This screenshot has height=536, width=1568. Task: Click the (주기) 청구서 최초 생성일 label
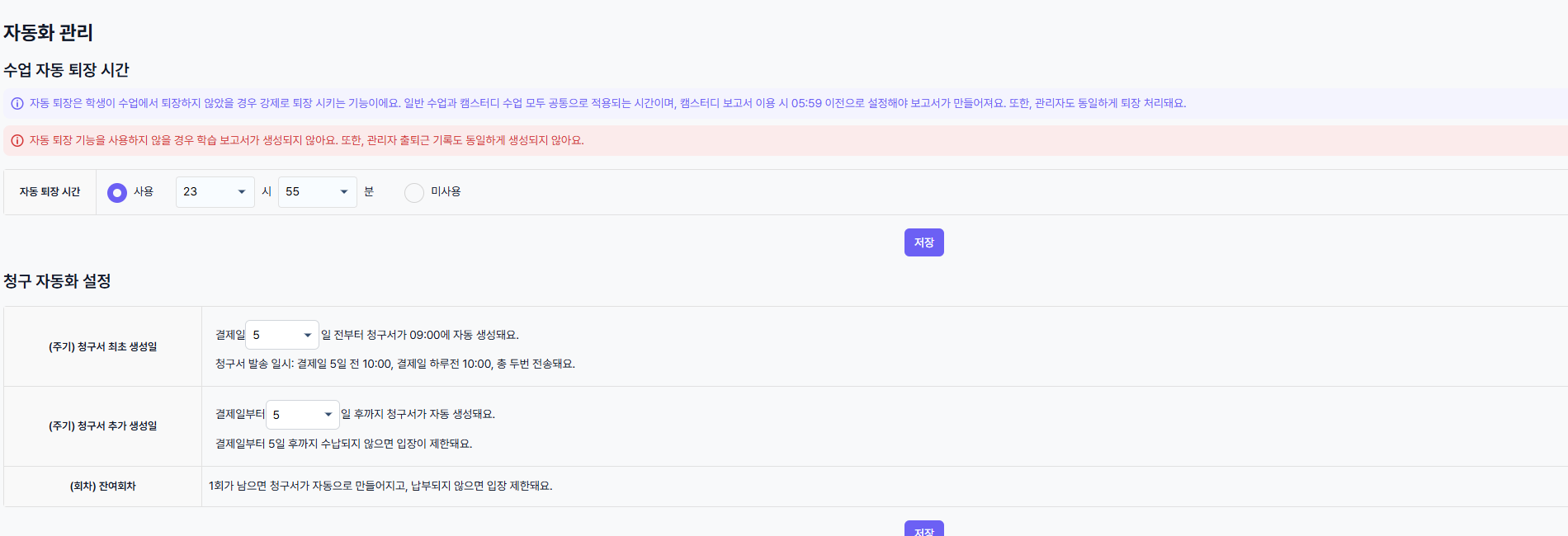(102, 347)
